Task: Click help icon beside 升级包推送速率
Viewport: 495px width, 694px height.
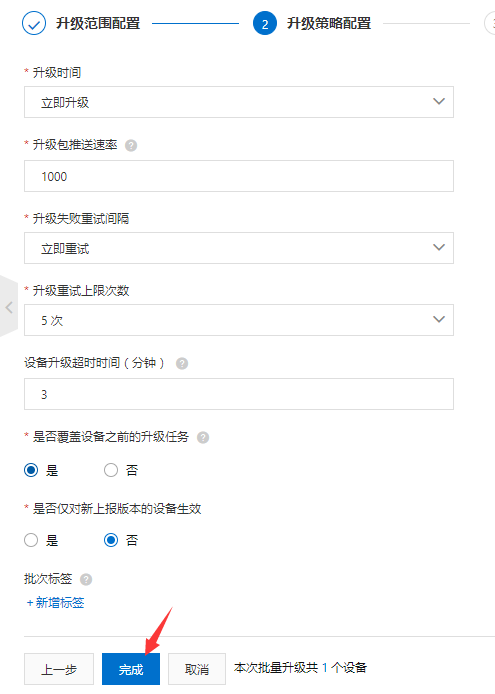Action: pyautogui.click(x=131, y=145)
